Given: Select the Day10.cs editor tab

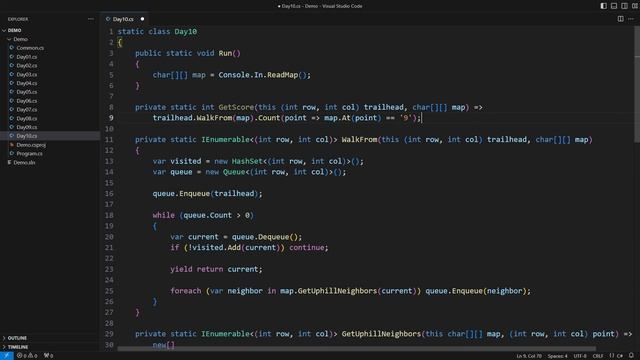Looking at the screenshot, I should (x=124, y=19).
